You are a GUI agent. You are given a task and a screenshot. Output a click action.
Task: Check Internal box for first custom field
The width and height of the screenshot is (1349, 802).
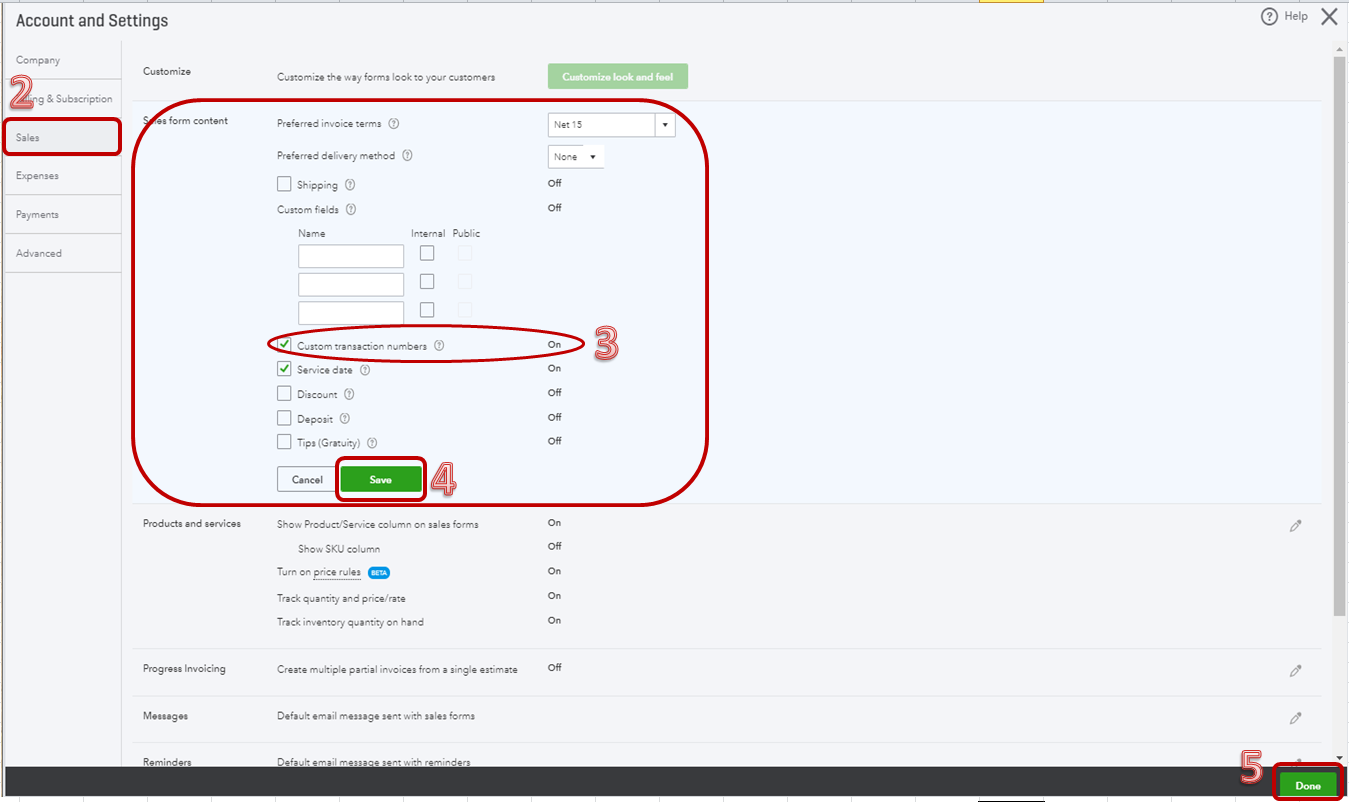427,253
